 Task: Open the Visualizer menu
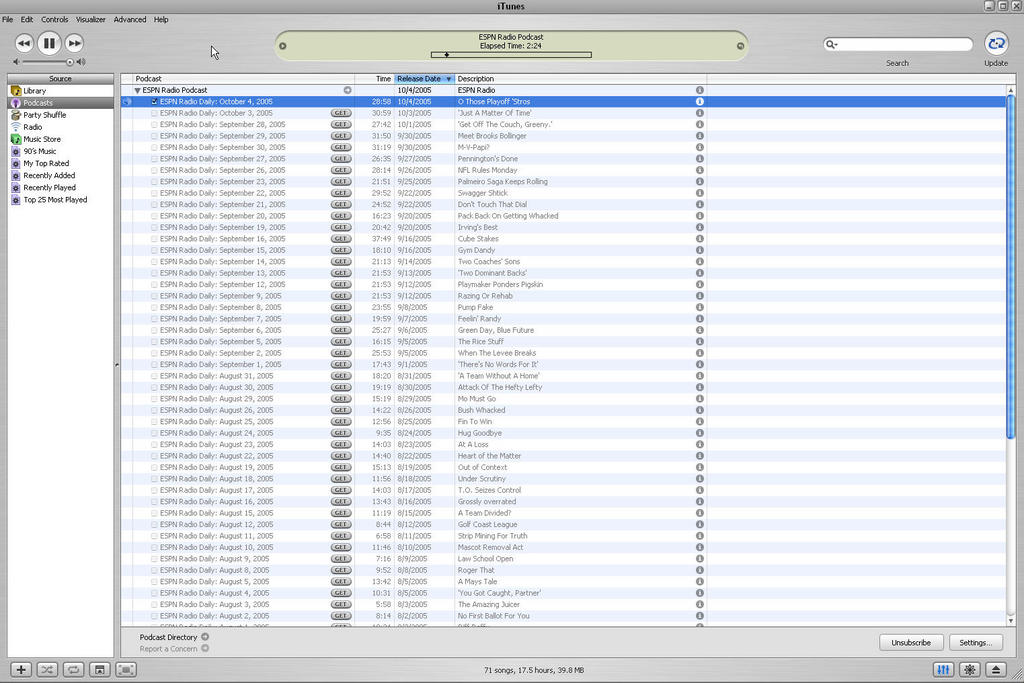tap(91, 20)
